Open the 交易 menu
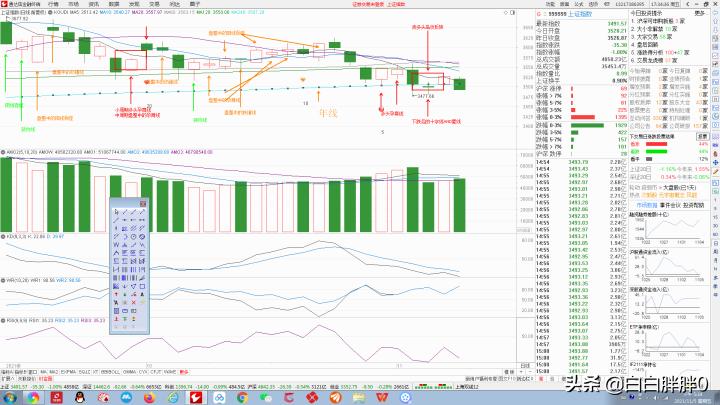Viewport: 720px width, 405px height. click(x=154, y=4)
